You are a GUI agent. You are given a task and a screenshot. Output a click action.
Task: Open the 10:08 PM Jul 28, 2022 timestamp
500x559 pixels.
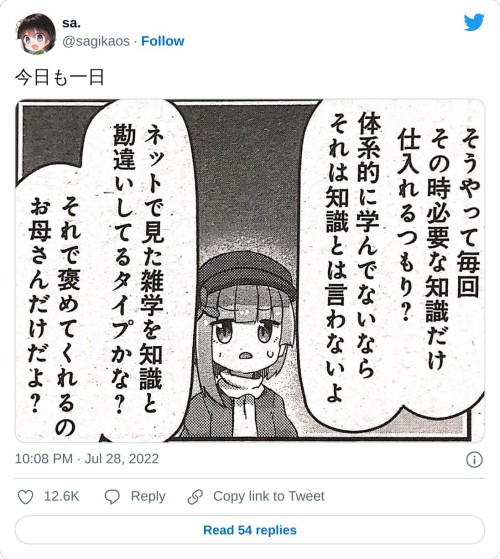[87, 458]
